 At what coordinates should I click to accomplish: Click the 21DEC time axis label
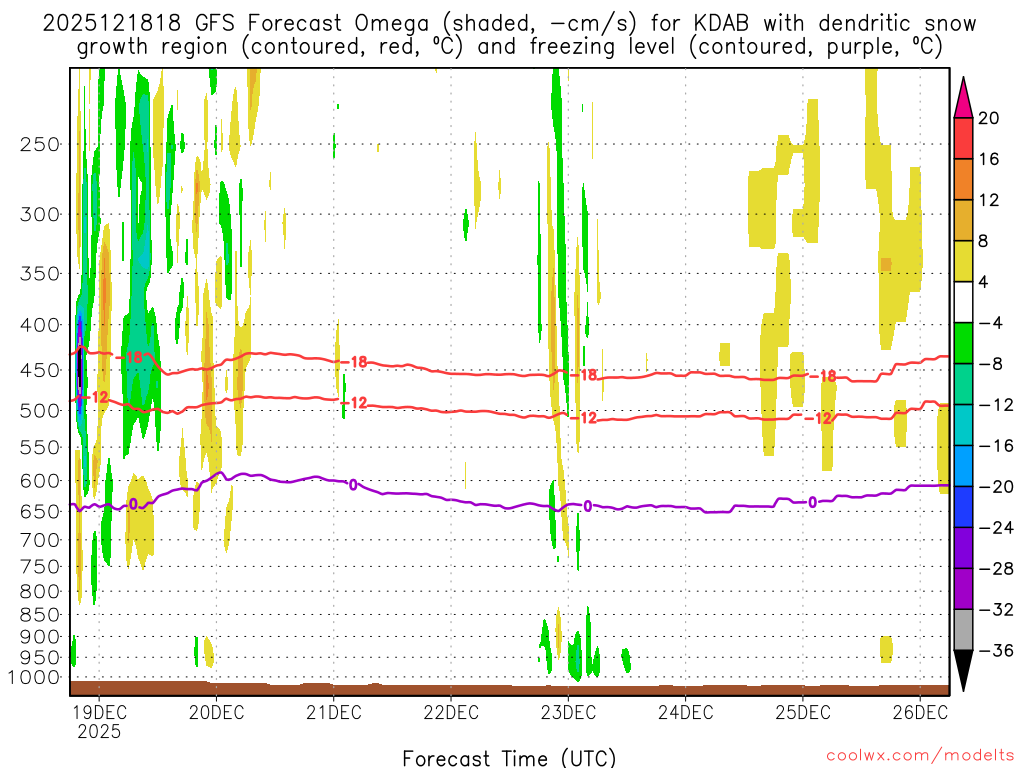[x=334, y=712]
